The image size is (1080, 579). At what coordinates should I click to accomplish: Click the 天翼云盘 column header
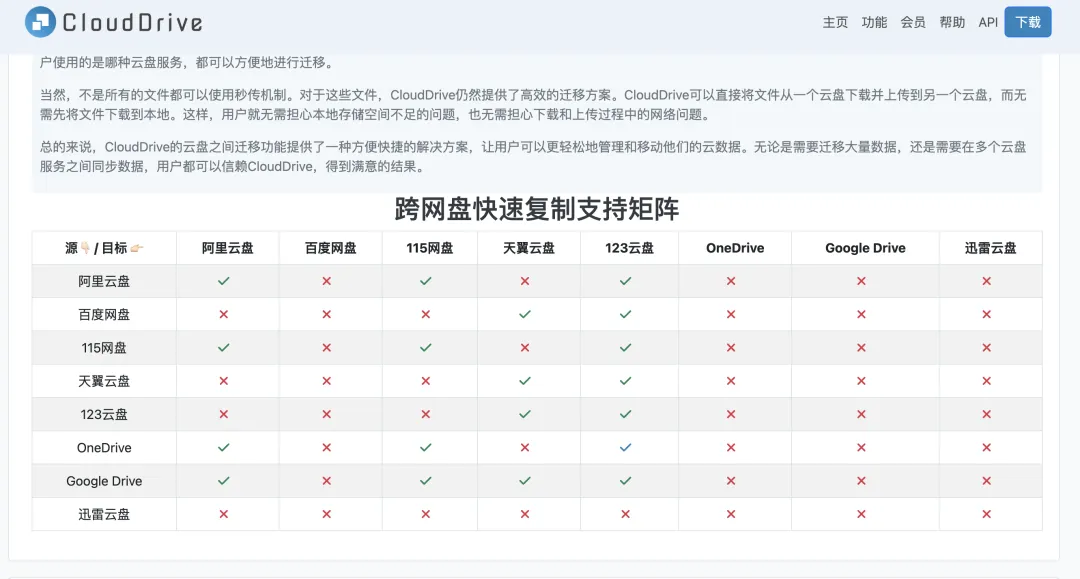point(528,248)
